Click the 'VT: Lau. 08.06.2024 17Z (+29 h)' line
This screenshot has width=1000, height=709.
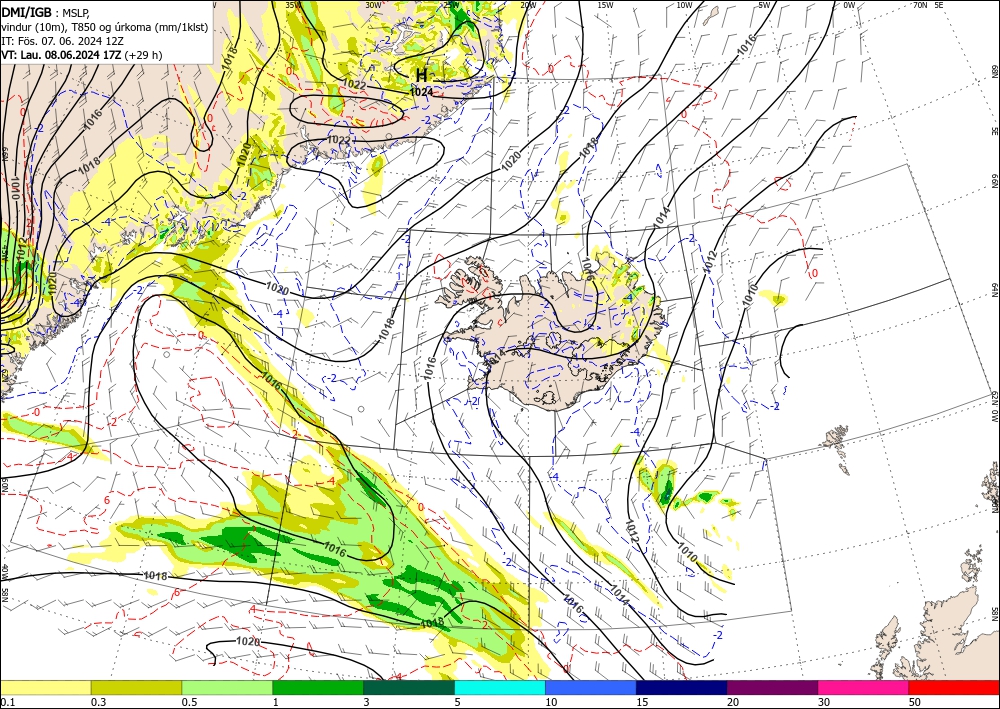82,55
